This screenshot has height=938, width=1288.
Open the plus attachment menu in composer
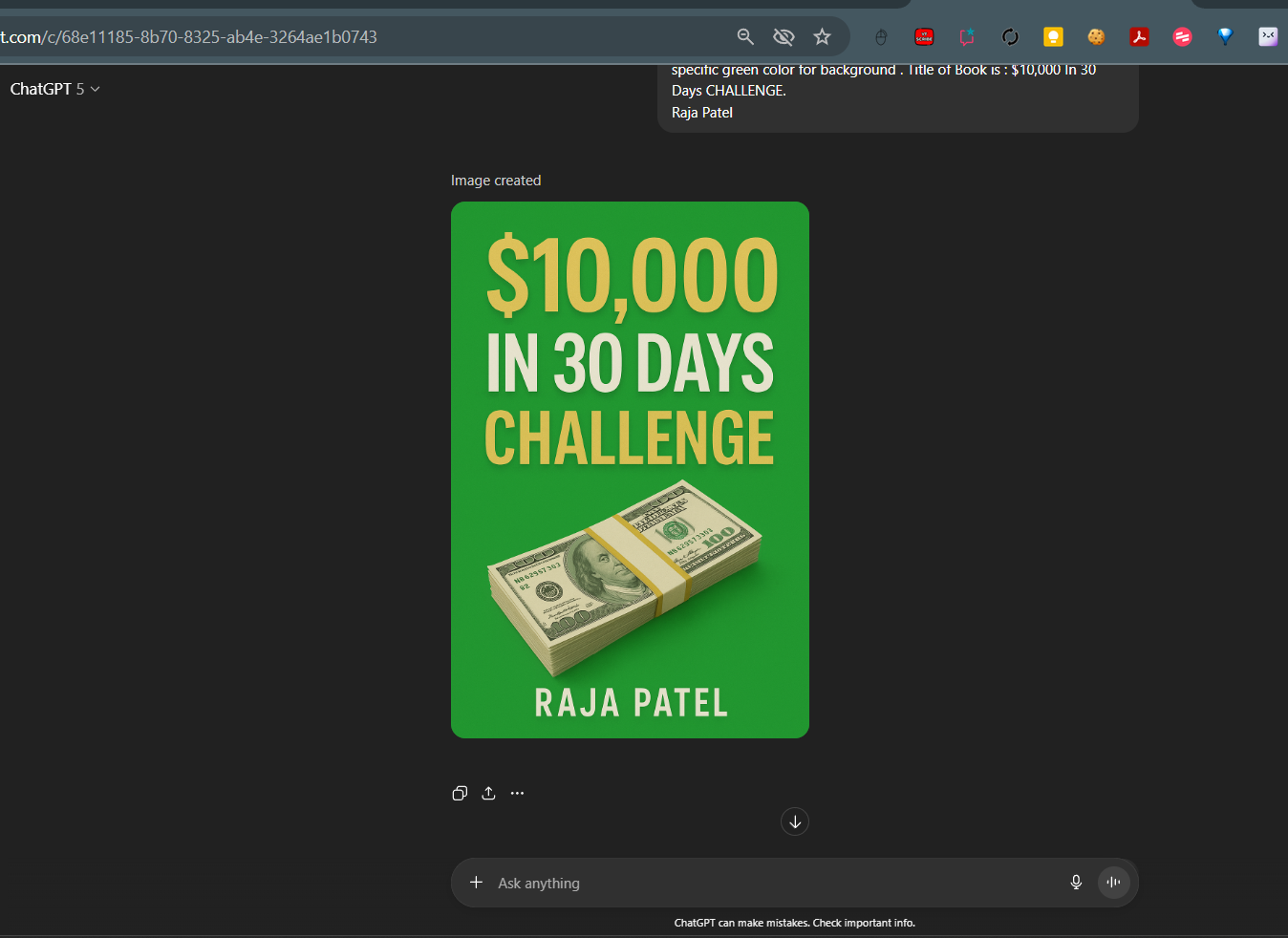[476, 883]
